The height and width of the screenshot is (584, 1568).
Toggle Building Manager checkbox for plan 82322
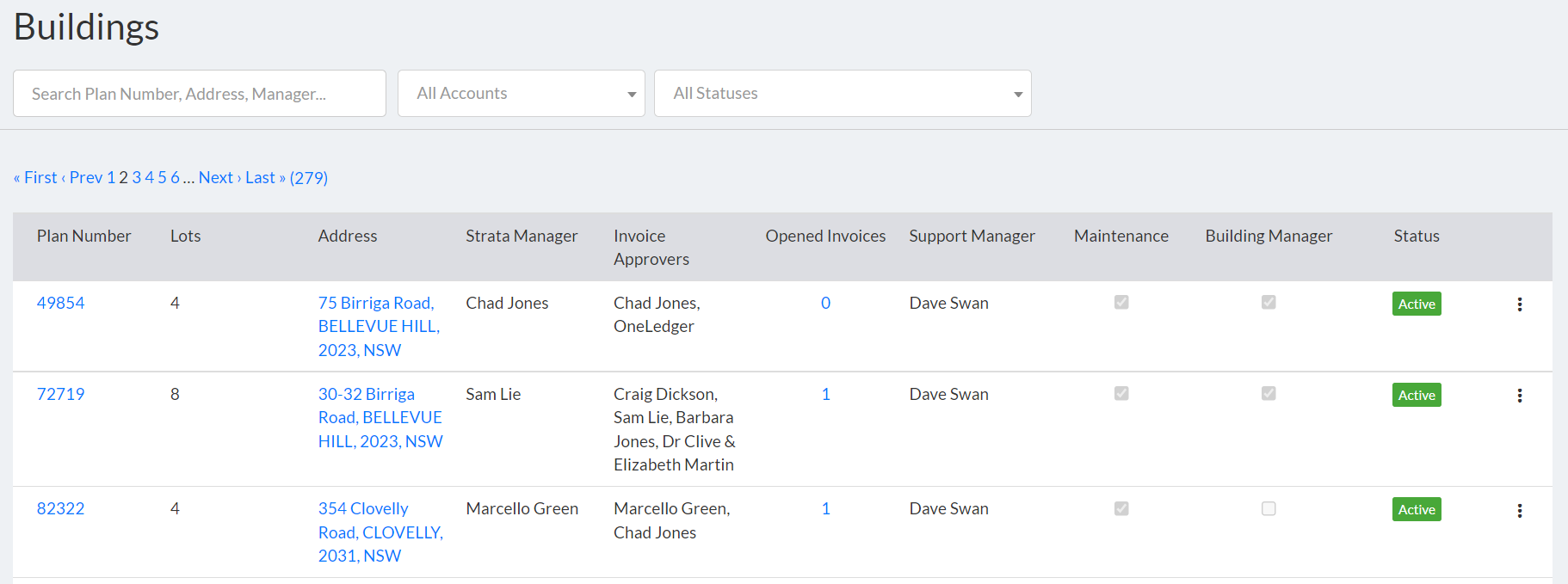point(1269,508)
